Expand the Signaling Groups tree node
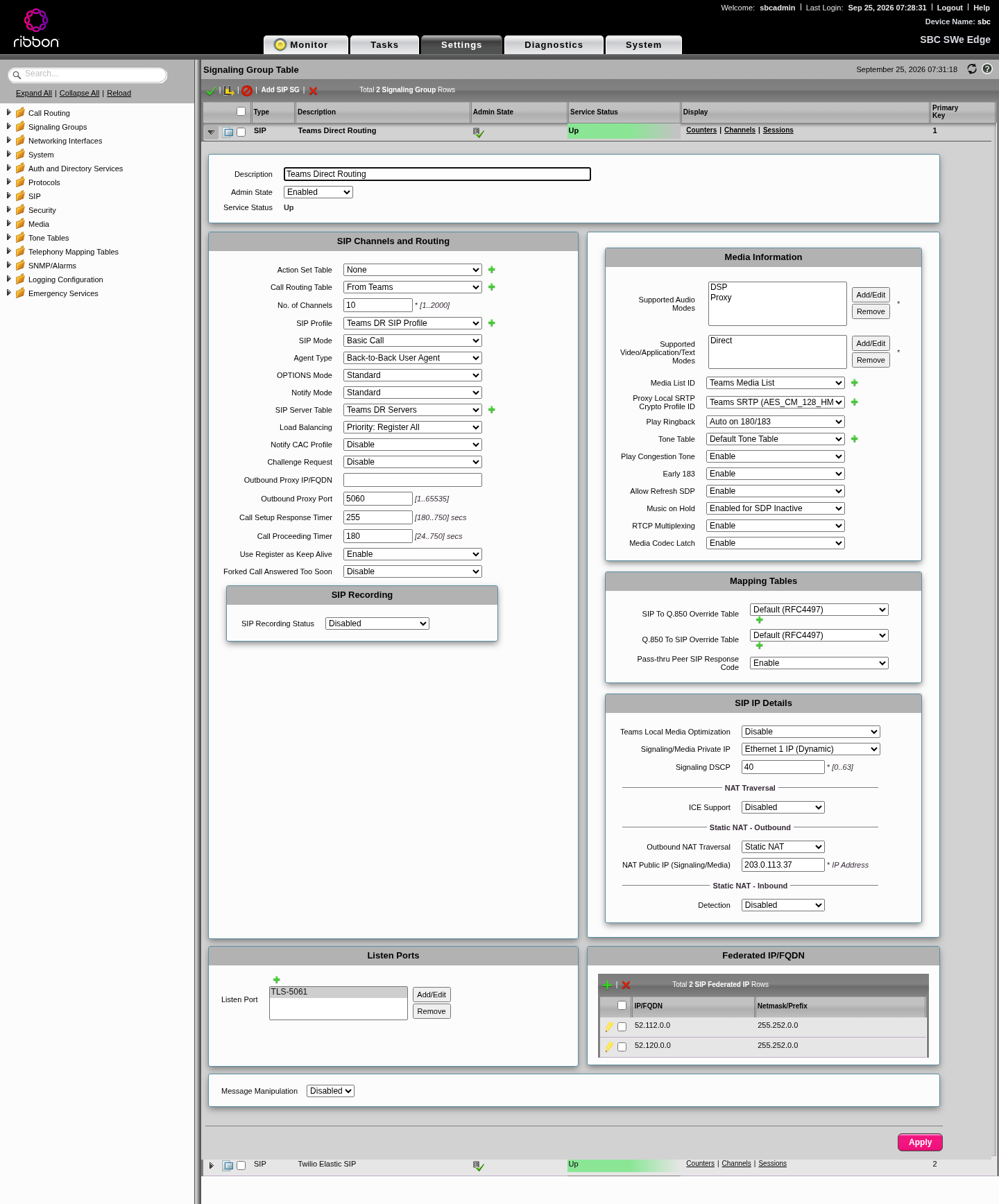 tap(8, 126)
